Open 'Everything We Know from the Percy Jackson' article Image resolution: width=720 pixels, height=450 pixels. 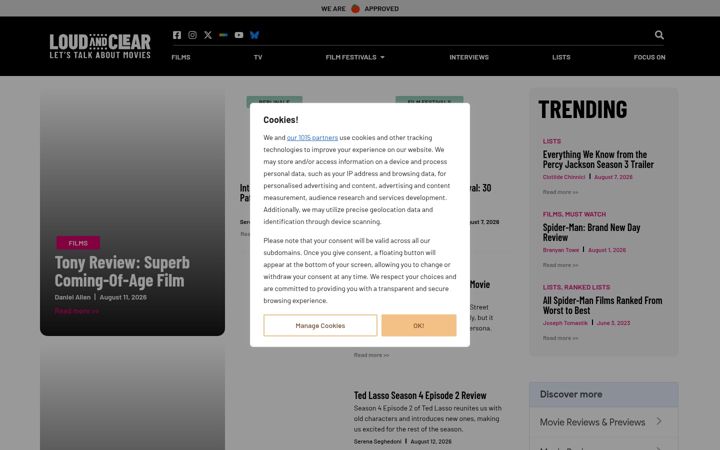pos(598,159)
